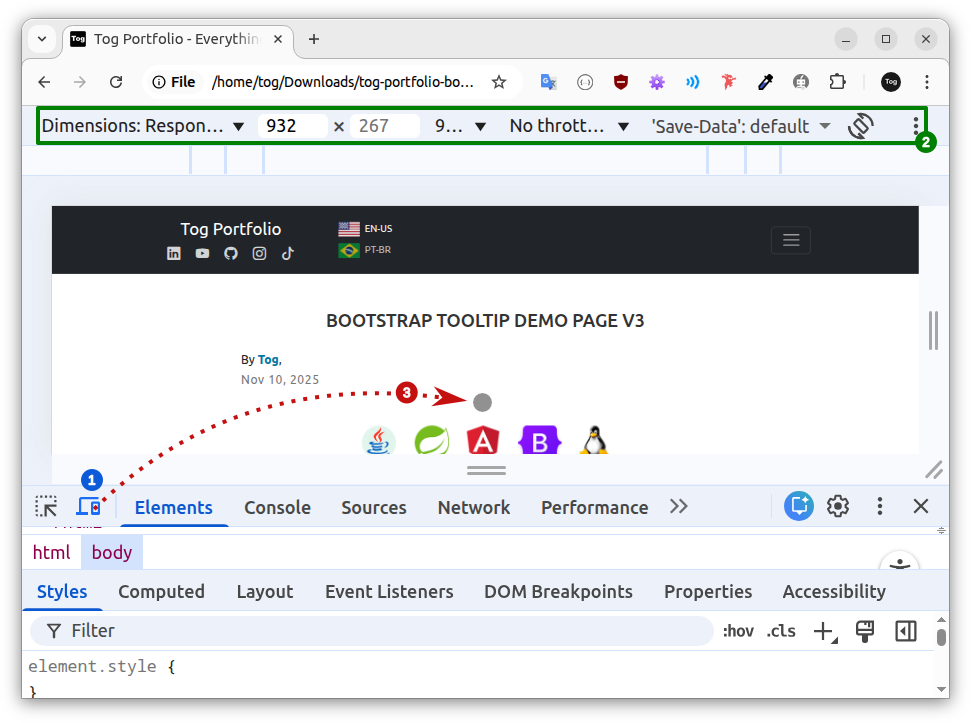Toggle rendering emulations paintbrush icon

(x=864, y=631)
